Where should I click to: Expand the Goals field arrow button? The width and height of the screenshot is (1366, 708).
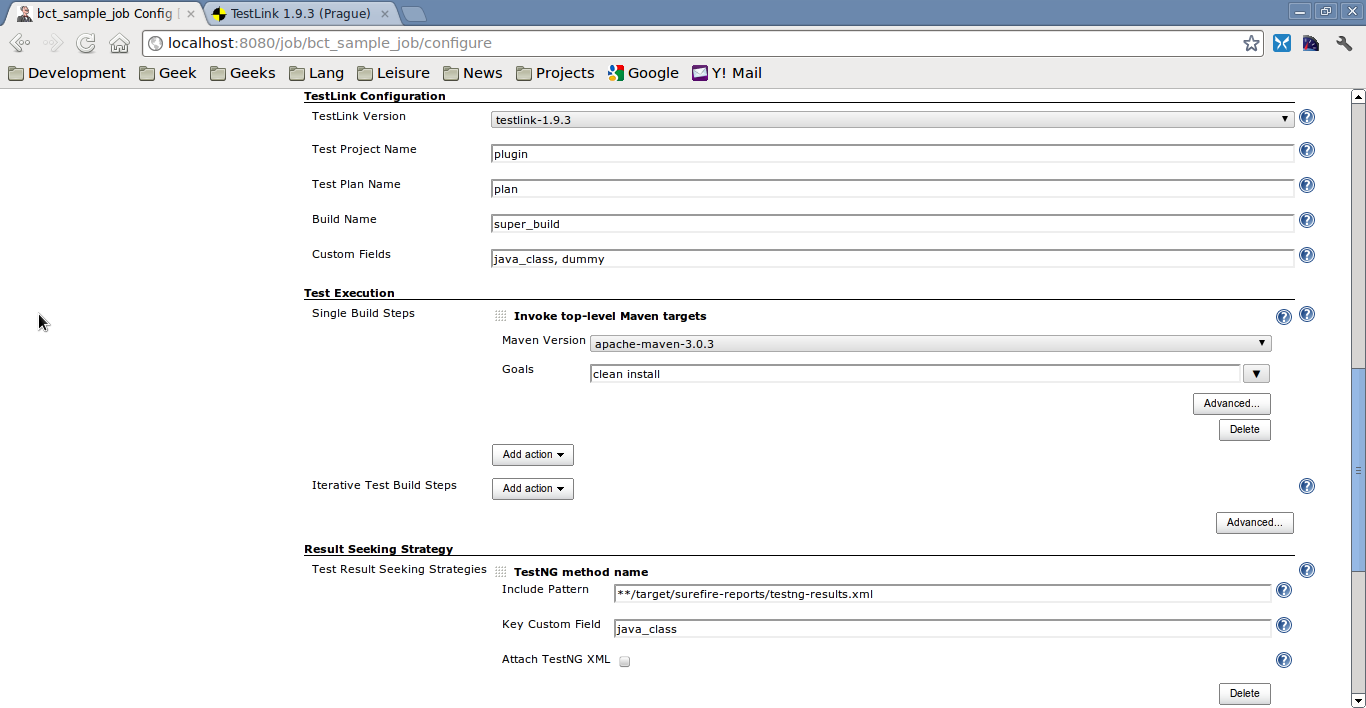click(1256, 374)
